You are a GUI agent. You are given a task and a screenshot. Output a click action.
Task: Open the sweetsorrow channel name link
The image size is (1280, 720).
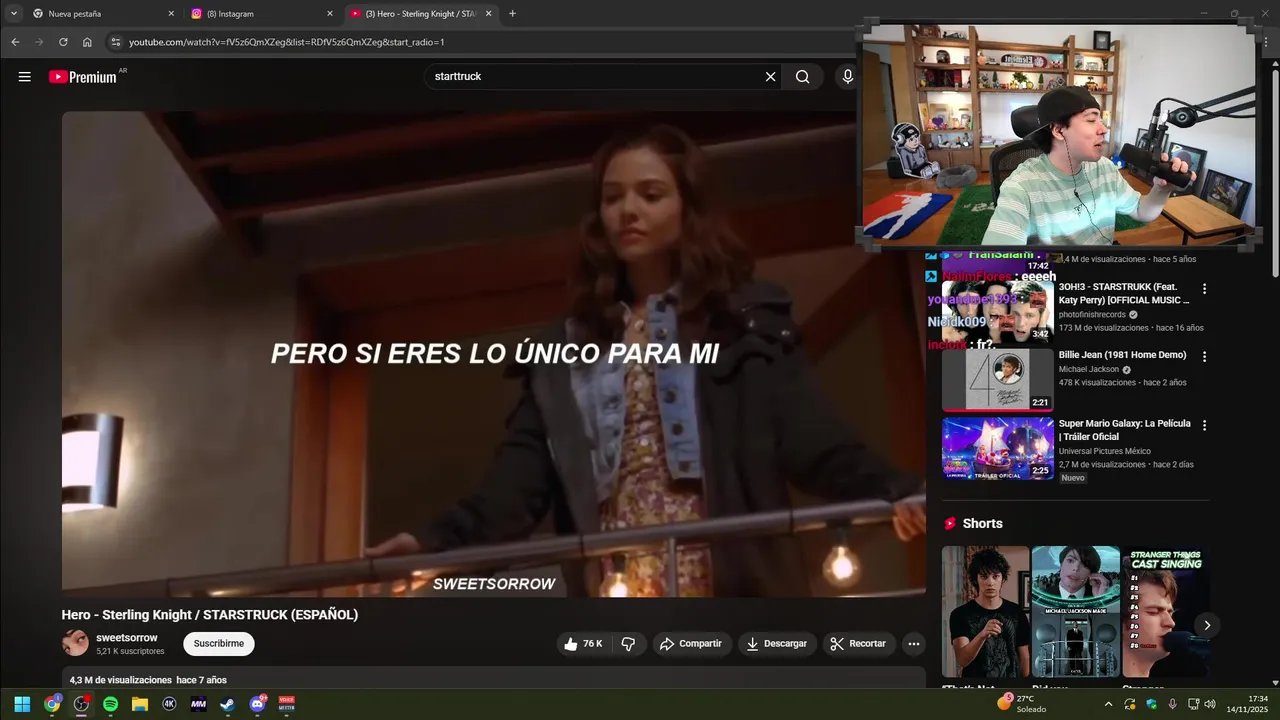[x=127, y=638]
